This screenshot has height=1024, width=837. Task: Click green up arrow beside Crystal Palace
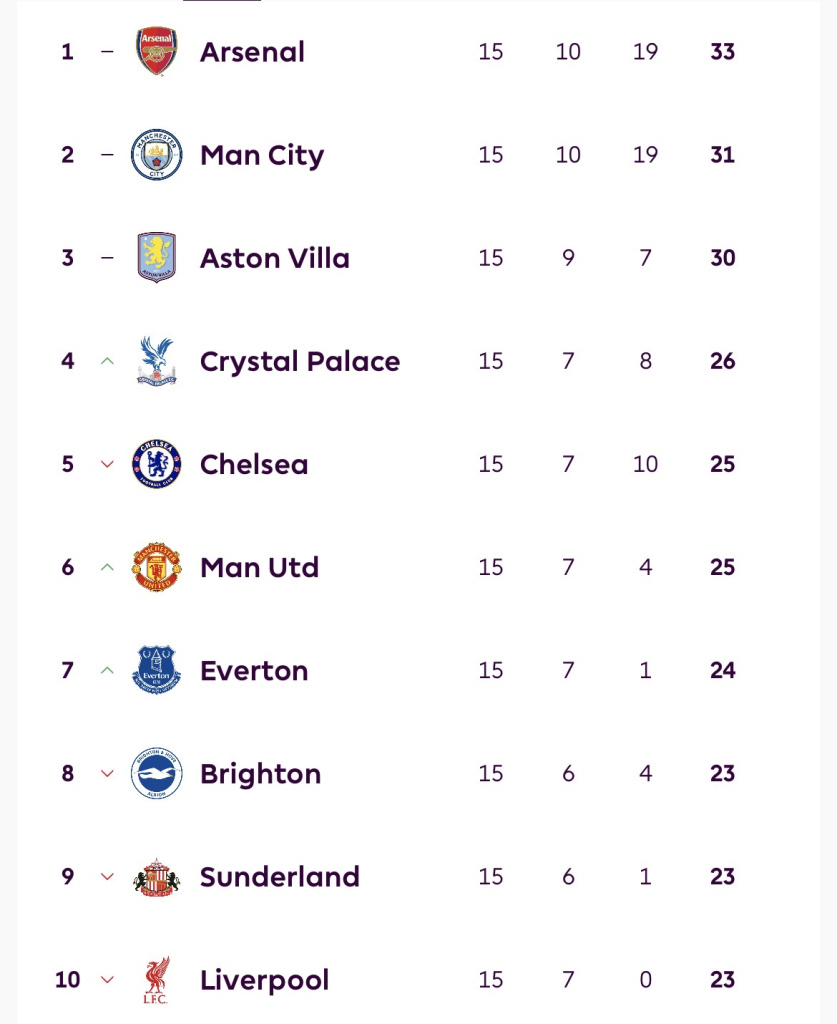coord(108,361)
